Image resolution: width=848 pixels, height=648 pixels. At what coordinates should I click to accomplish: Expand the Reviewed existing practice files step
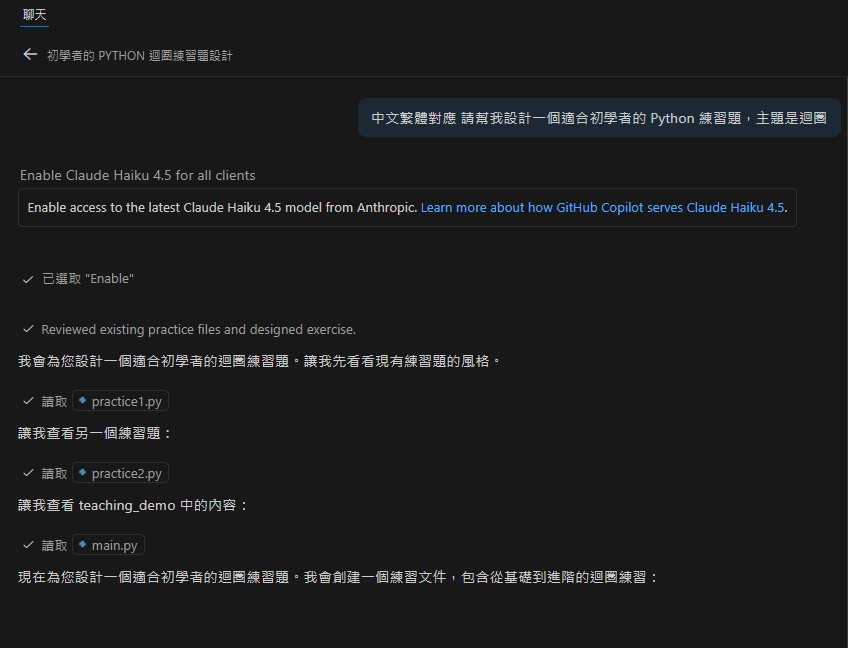click(198, 329)
